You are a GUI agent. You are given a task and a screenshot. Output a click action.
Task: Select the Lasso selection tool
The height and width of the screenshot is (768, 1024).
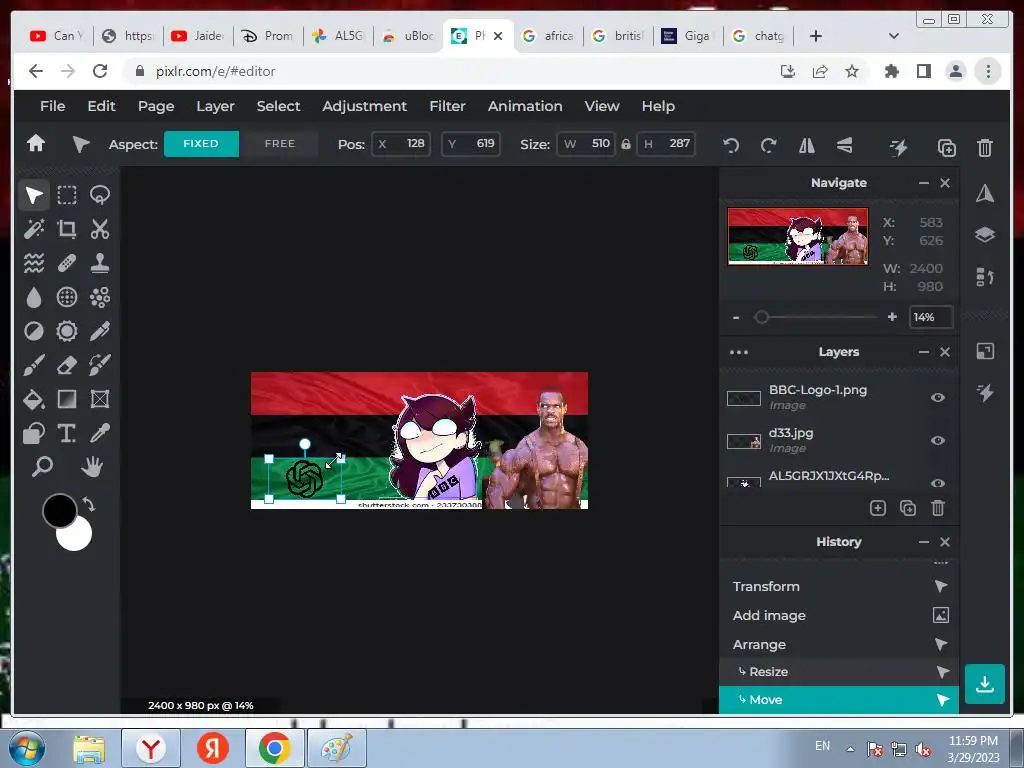click(100, 195)
